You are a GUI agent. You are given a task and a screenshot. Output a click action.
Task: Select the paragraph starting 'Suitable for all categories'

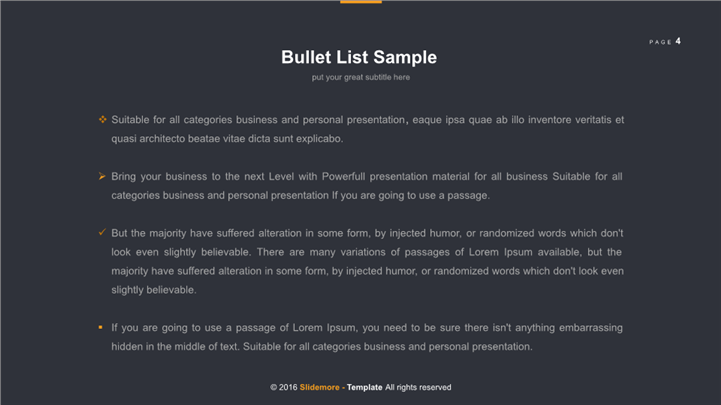coord(367,129)
